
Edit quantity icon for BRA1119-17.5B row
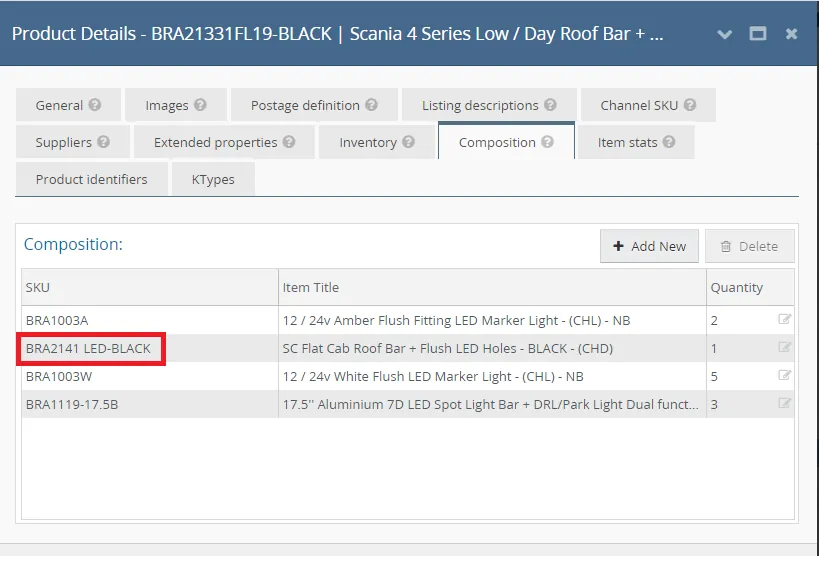pos(784,403)
